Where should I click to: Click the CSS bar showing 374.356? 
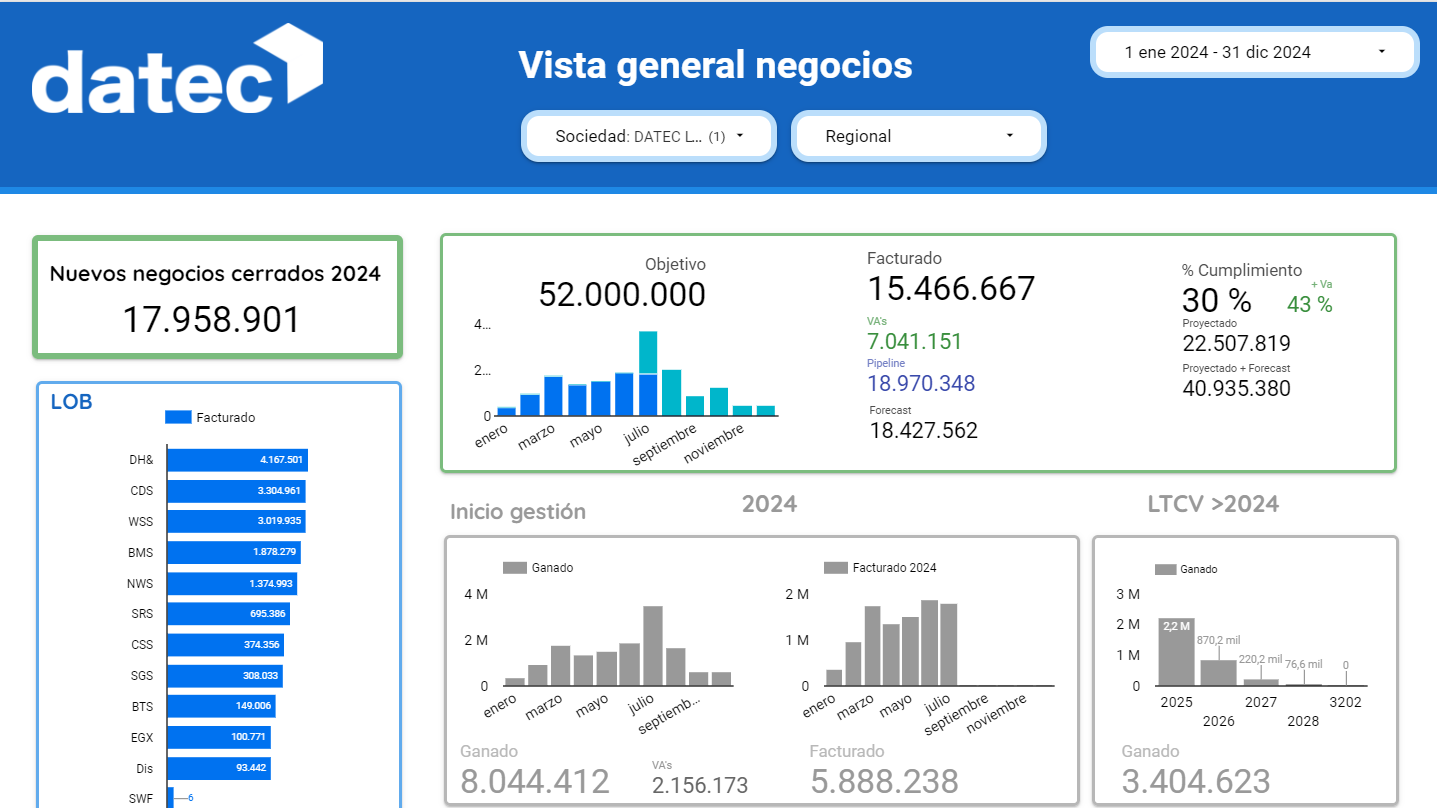225,645
